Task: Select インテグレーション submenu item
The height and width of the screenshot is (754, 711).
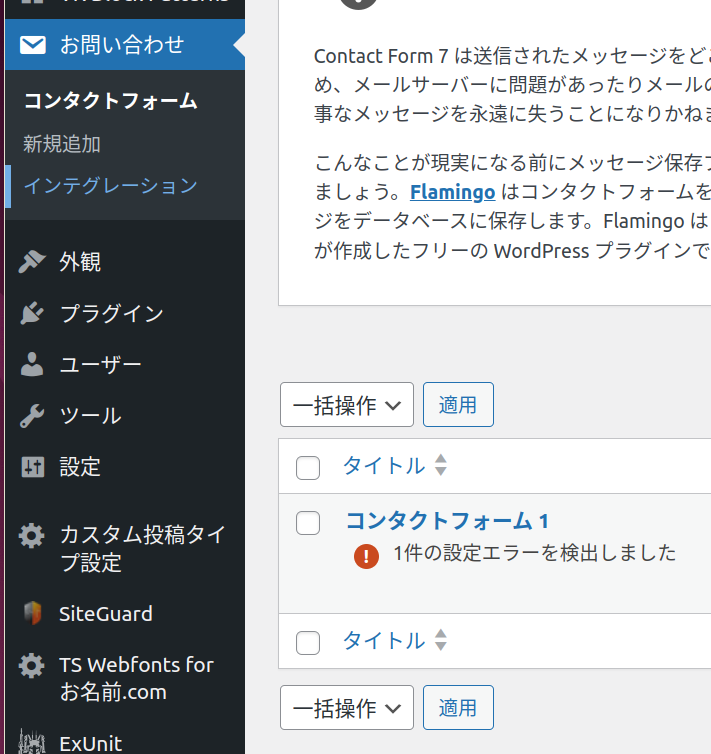Action: pyautogui.click(x=111, y=186)
